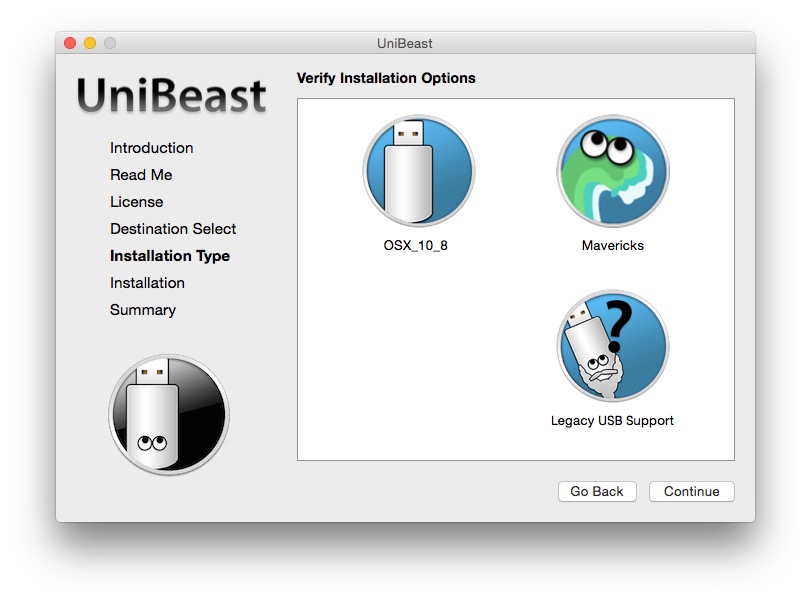
Task: Click the Mavericks text label
Action: point(612,245)
